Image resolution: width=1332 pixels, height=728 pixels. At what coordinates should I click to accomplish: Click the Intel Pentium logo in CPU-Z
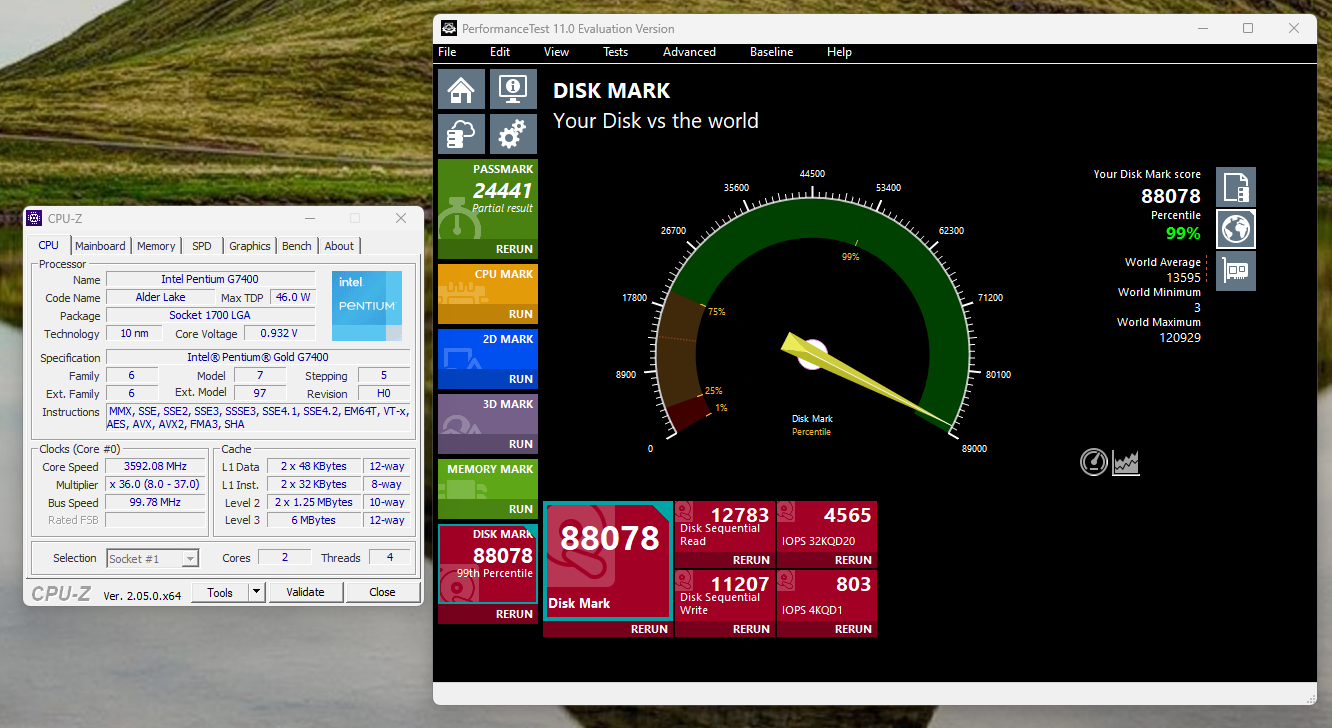[x=367, y=305]
